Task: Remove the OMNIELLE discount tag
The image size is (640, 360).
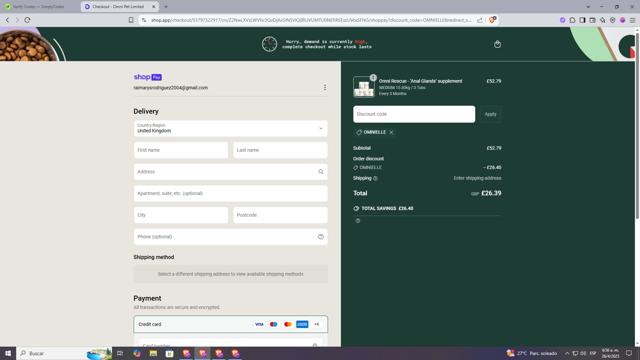Action: pyautogui.click(x=391, y=132)
